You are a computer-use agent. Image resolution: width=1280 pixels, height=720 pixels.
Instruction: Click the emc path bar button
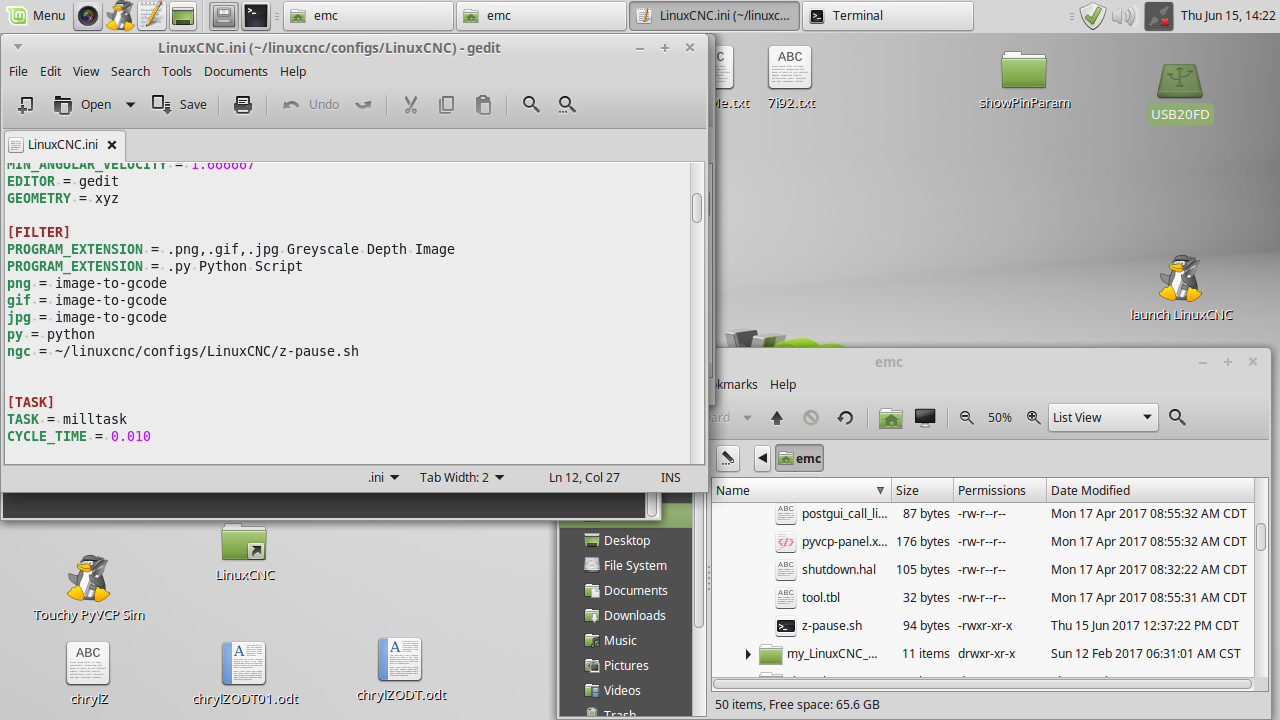click(799, 458)
